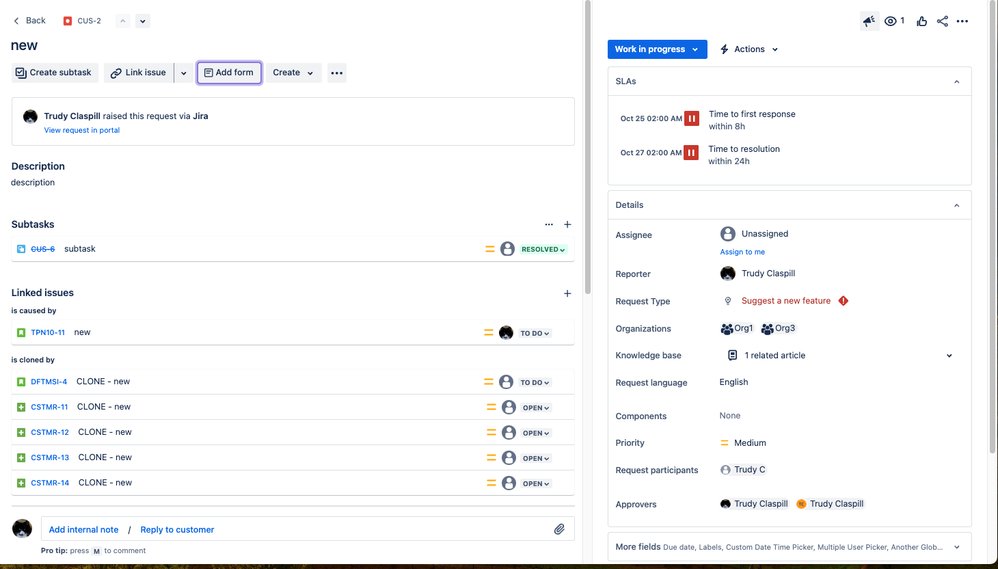The width and height of the screenshot is (998, 569).
Task: Click reporter Trudy Claspill
Action: (758, 273)
